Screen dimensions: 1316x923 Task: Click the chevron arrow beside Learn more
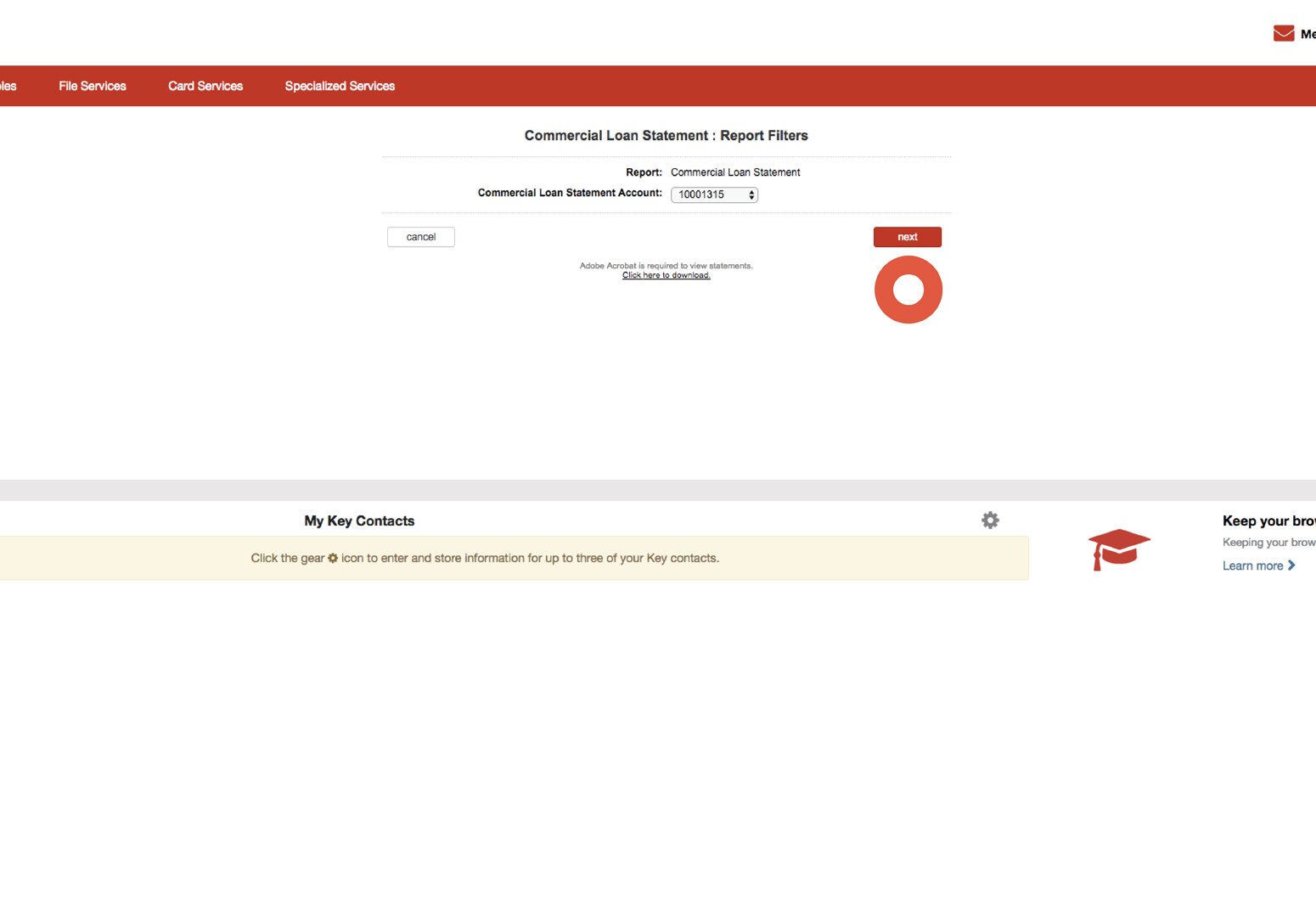(1291, 565)
